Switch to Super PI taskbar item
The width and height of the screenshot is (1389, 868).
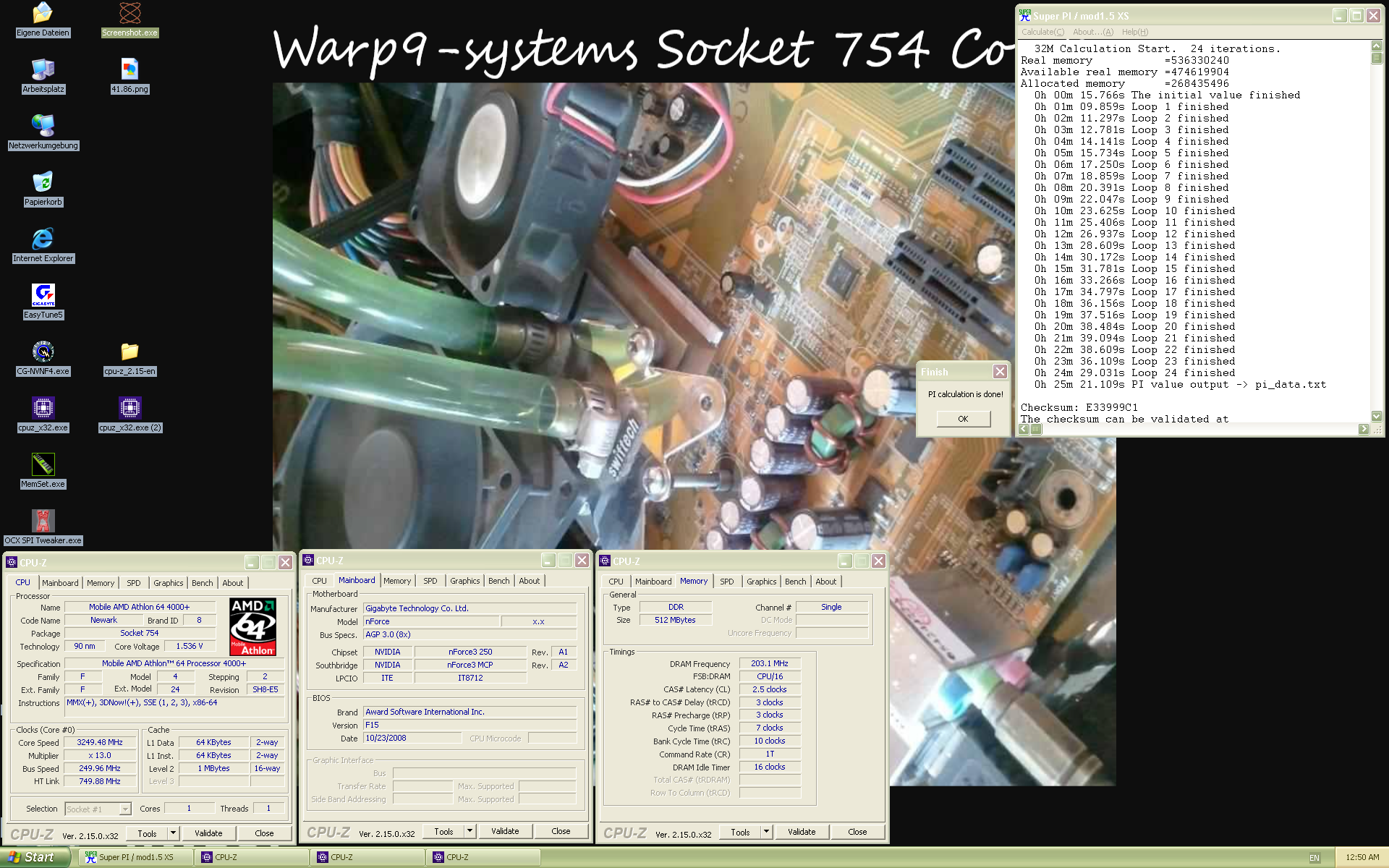[135, 857]
